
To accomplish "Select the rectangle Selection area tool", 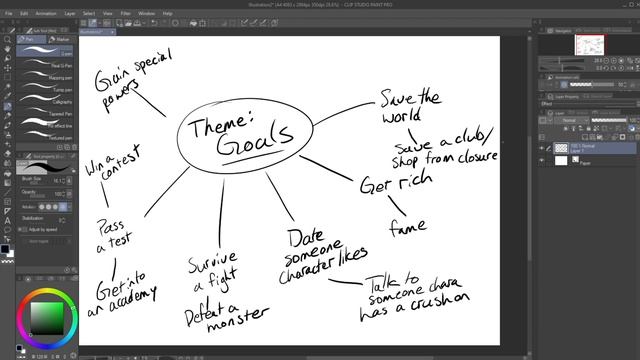I will [x=7, y=77].
